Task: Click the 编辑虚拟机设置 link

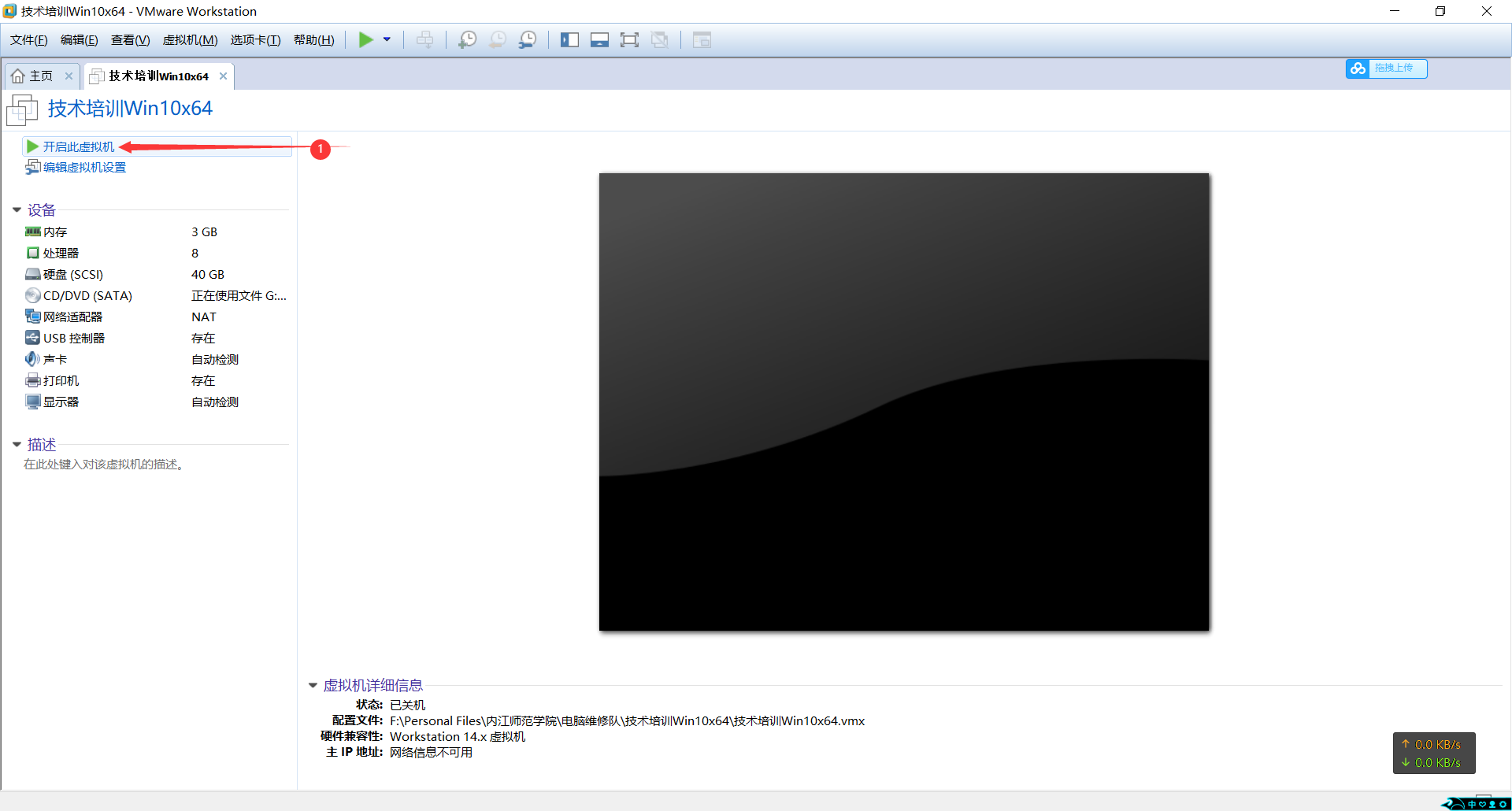Action: (x=84, y=168)
